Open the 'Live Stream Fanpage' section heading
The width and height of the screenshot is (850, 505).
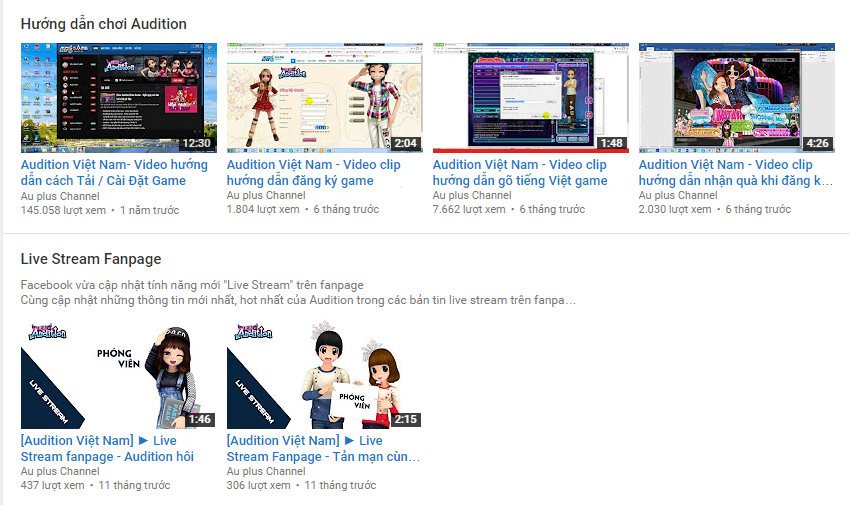tap(91, 259)
